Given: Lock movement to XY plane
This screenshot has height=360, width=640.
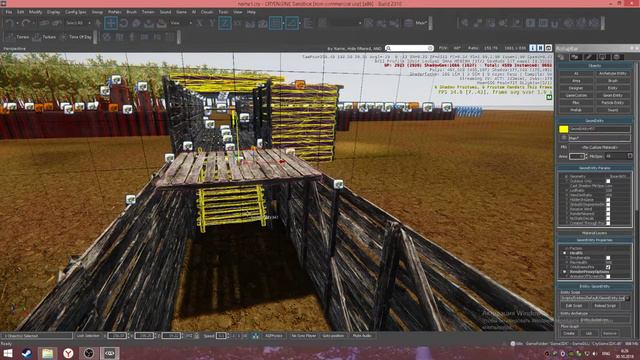Looking at the screenshot, I should 238,23.
